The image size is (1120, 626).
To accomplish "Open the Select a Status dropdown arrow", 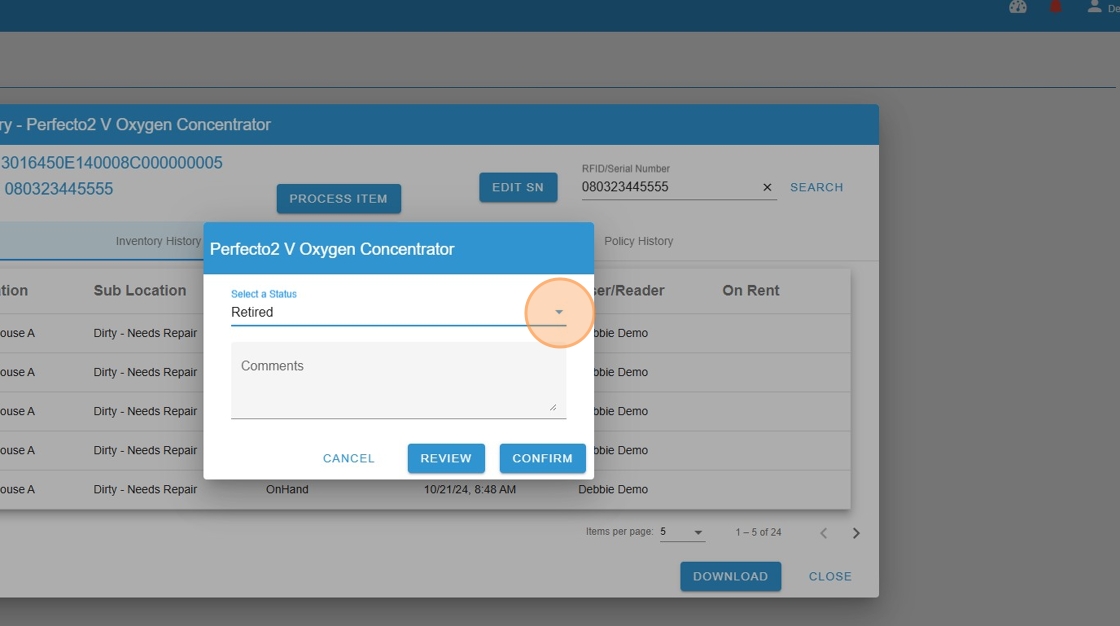I will 559,312.
